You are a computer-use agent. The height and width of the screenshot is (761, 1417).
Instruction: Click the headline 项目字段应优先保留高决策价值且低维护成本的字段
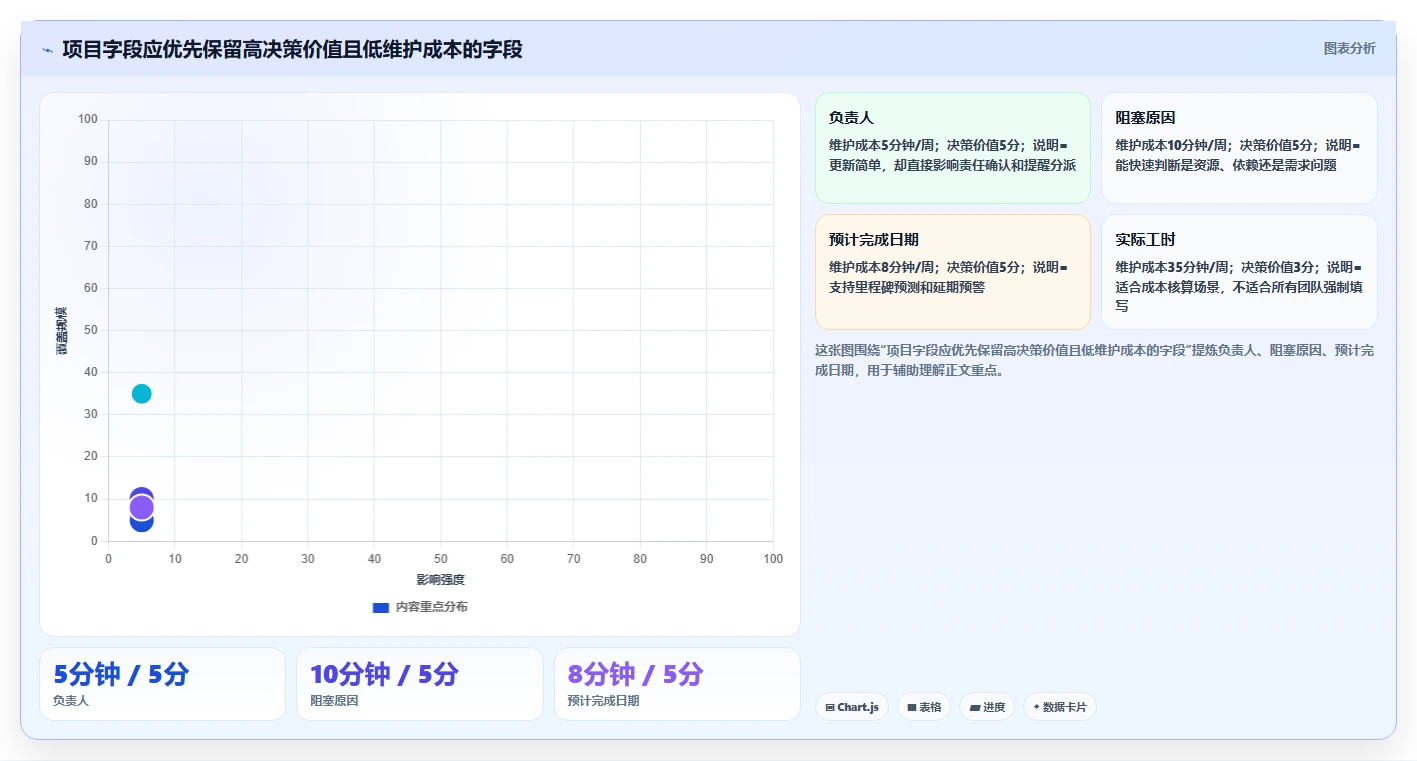pyautogui.click(x=292, y=49)
